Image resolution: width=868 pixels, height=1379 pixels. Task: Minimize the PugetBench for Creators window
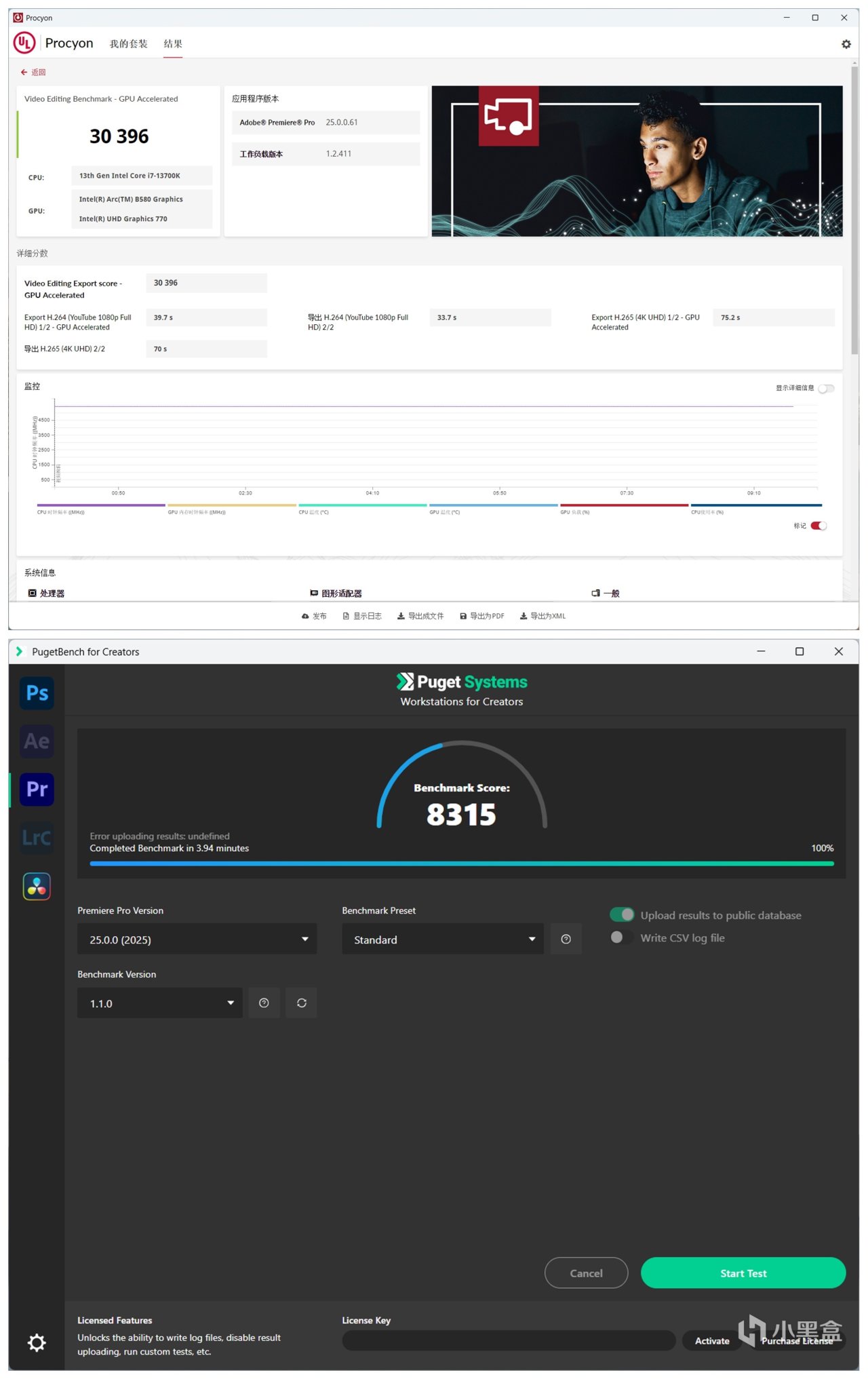[761, 651]
